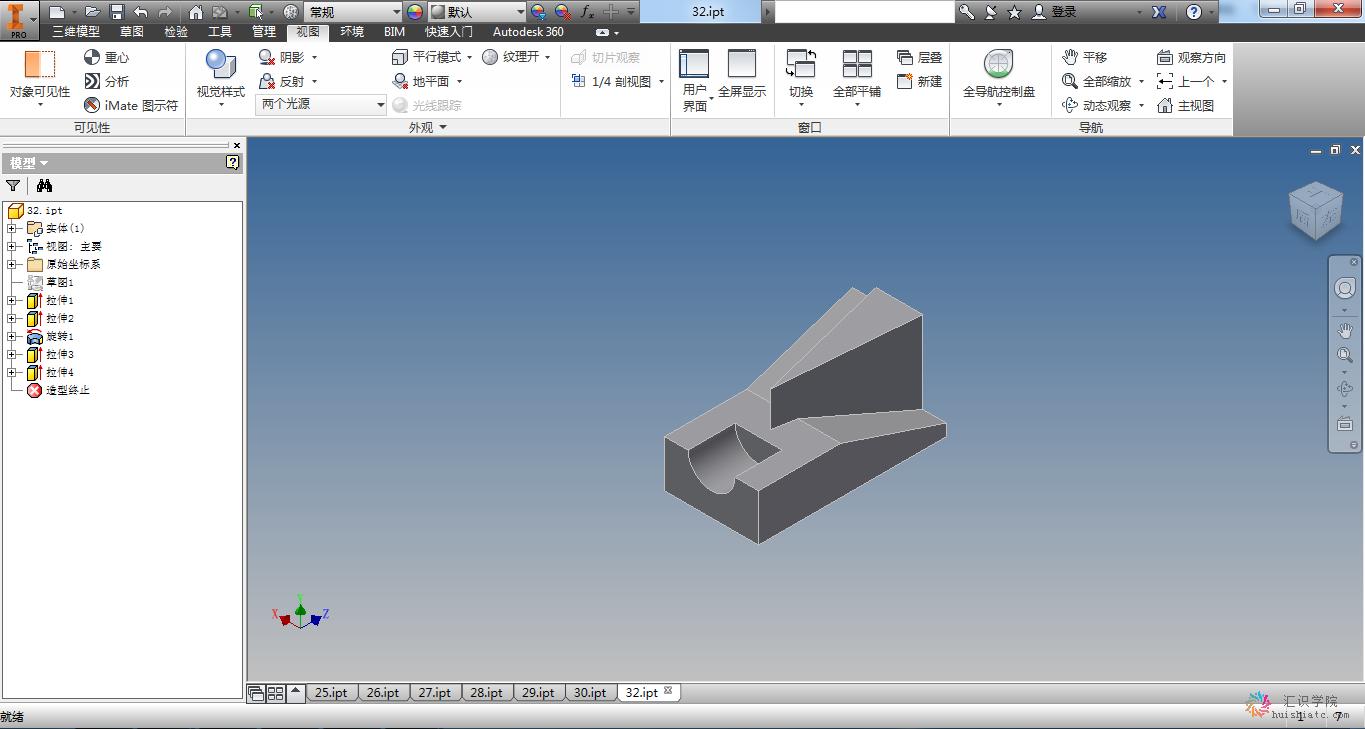Click the ViewCube in the viewport
This screenshot has height=729, width=1365.
(x=1315, y=211)
